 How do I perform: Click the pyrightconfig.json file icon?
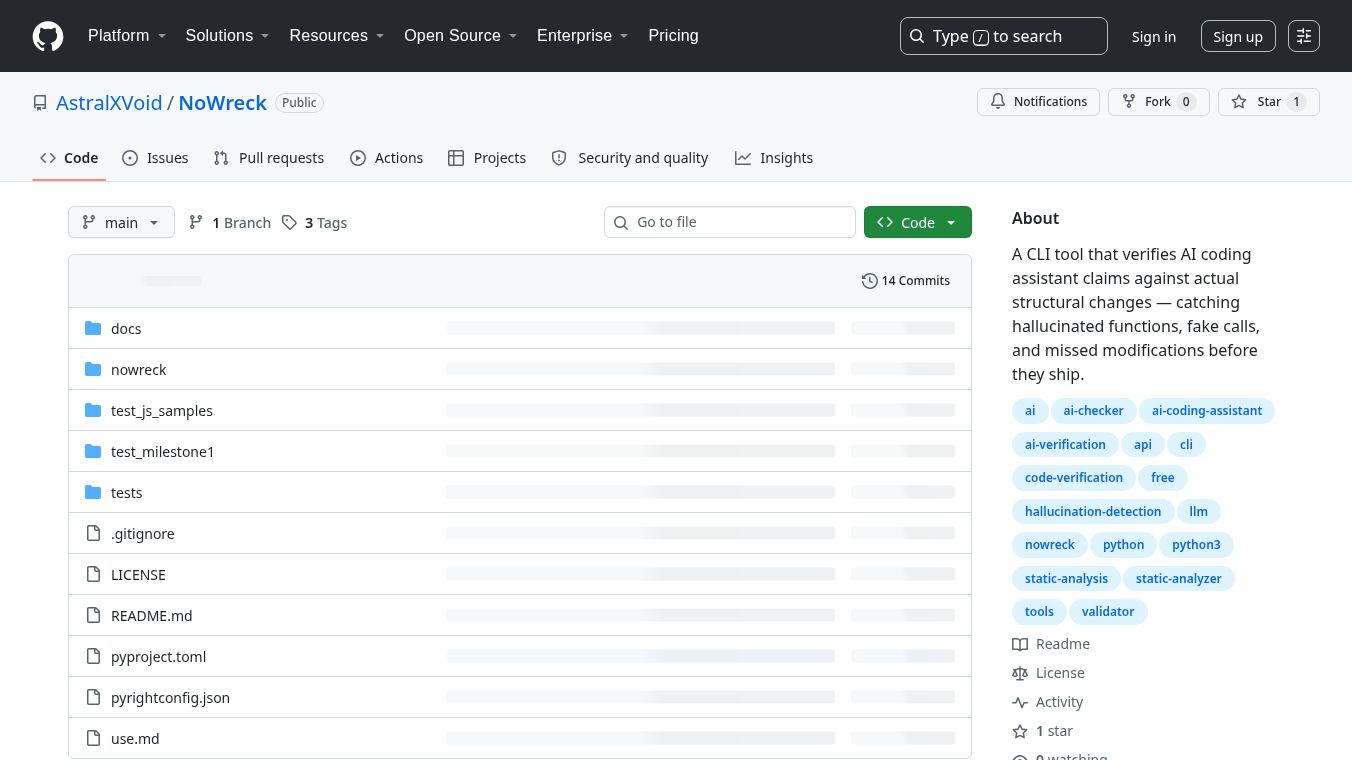point(94,697)
